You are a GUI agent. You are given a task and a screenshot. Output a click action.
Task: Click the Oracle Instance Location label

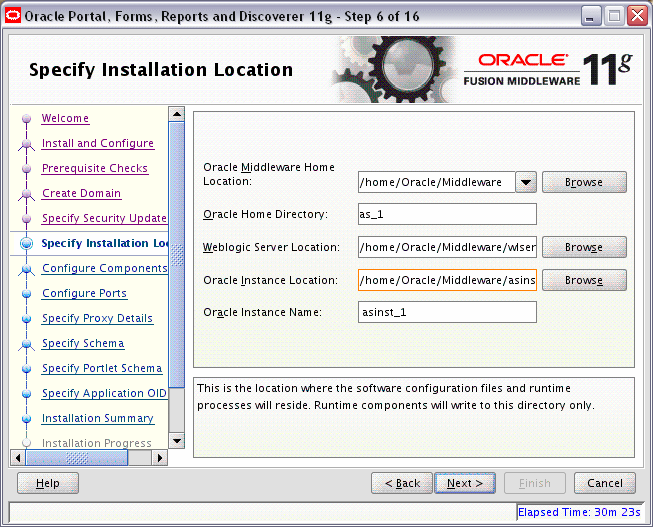point(270,280)
